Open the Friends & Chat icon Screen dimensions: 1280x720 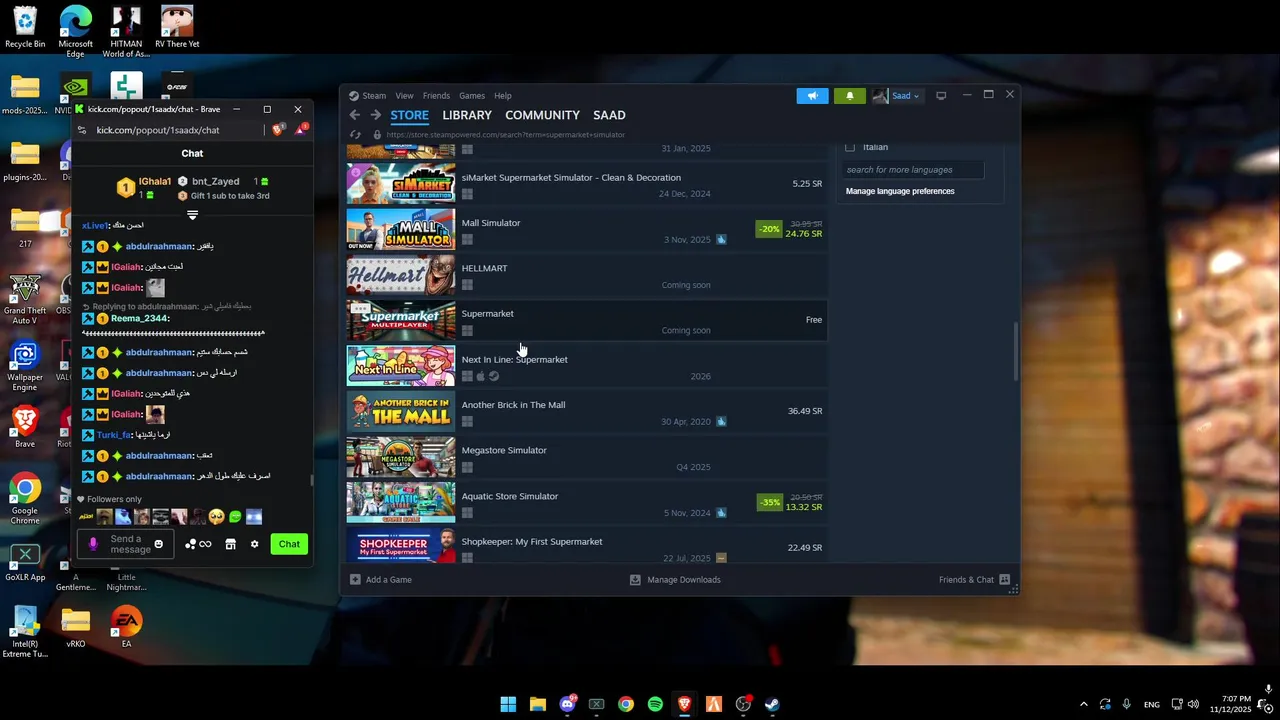pos(1005,580)
